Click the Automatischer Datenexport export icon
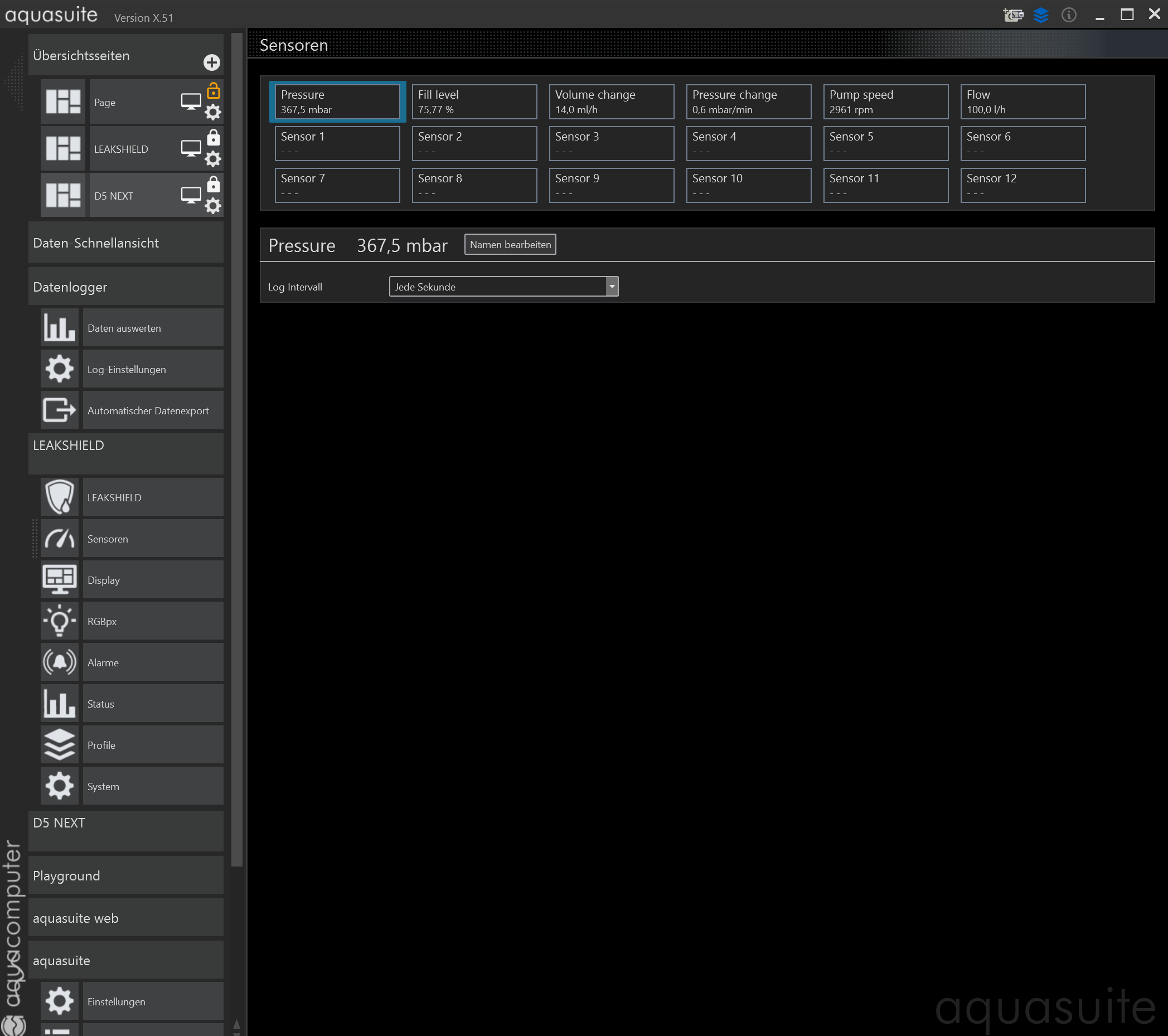The height and width of the screenshot is (1036, 1168). 60,410
